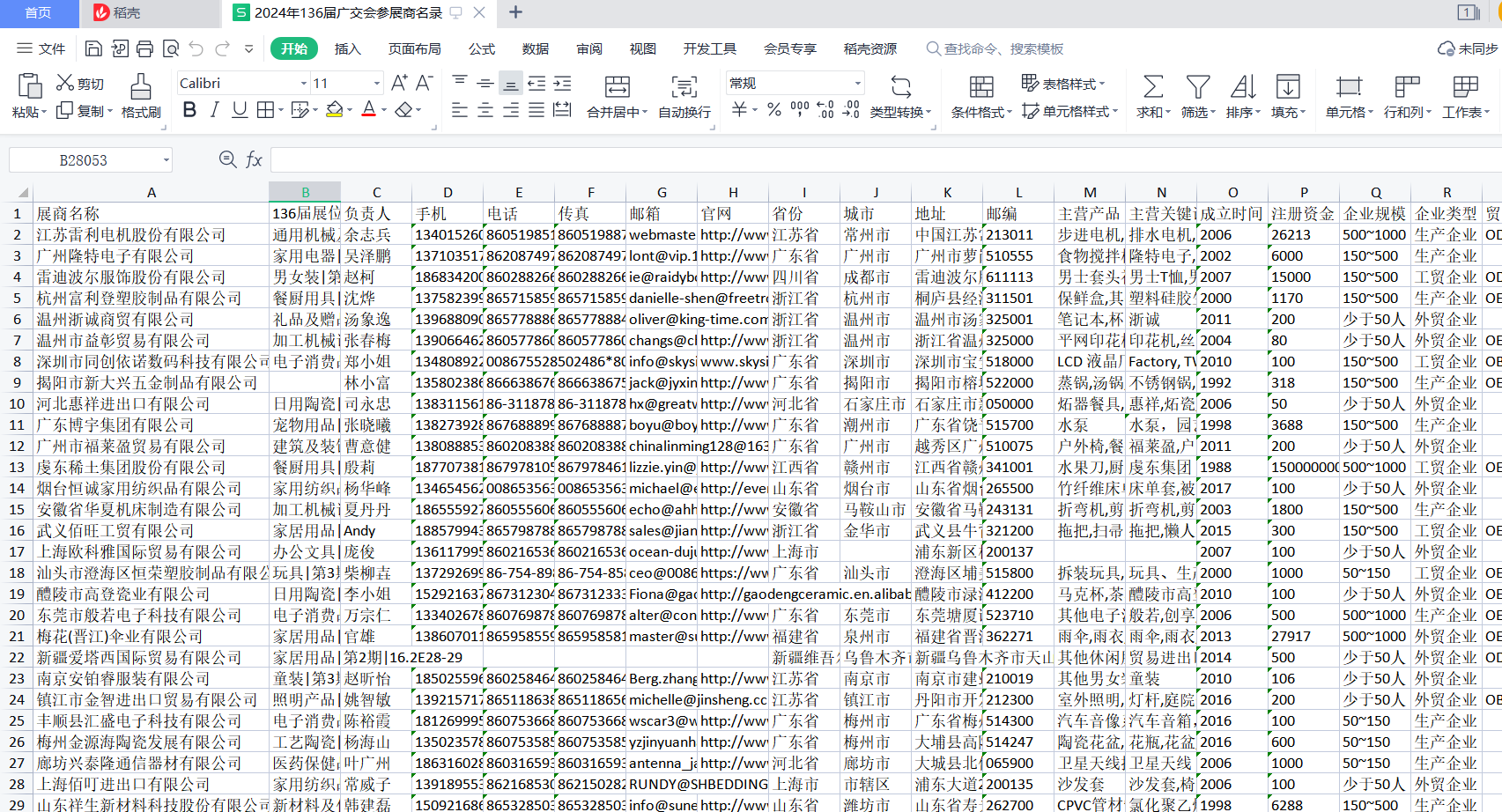Click the AutoSum (求和) button
1502x812 pixels.
(x=1152, y=97)
